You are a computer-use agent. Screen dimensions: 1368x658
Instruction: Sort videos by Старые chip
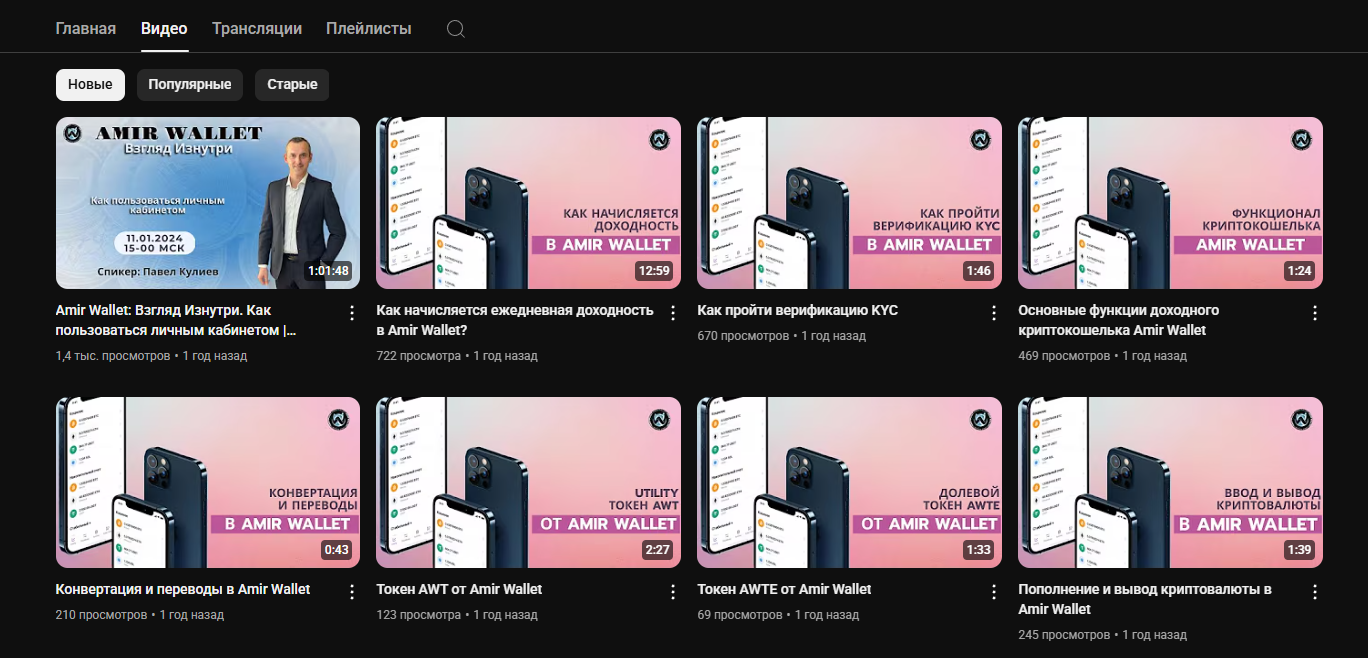click(x=292, y=85)
